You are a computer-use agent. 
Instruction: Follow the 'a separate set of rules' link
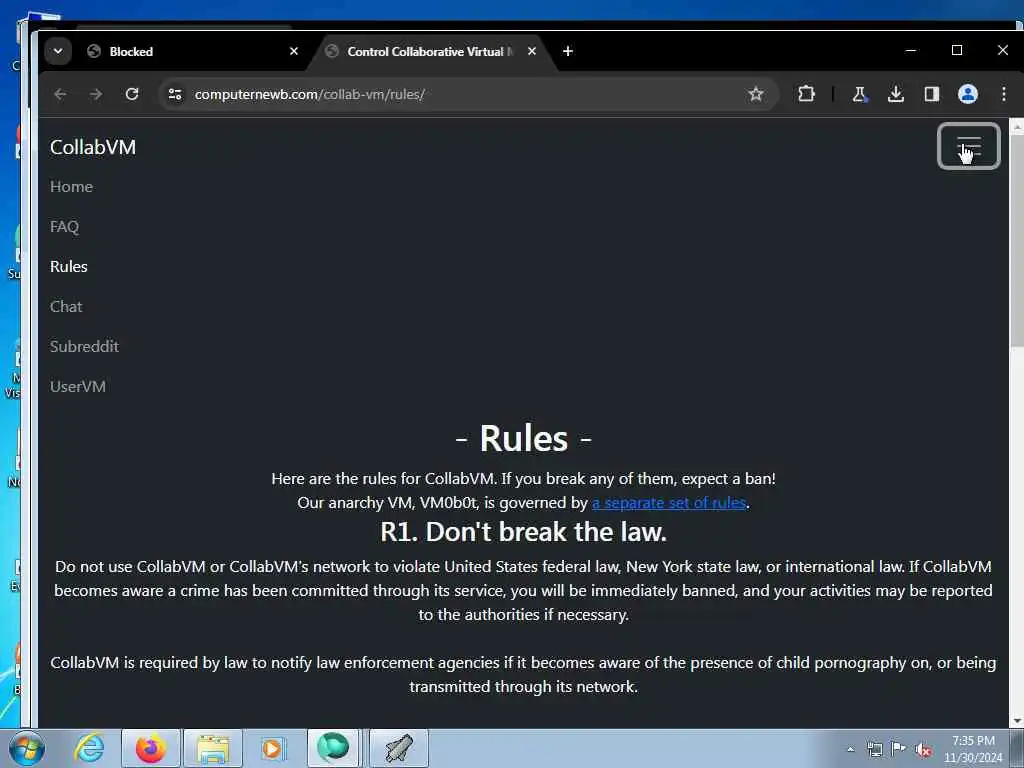(x=669, y=503)
